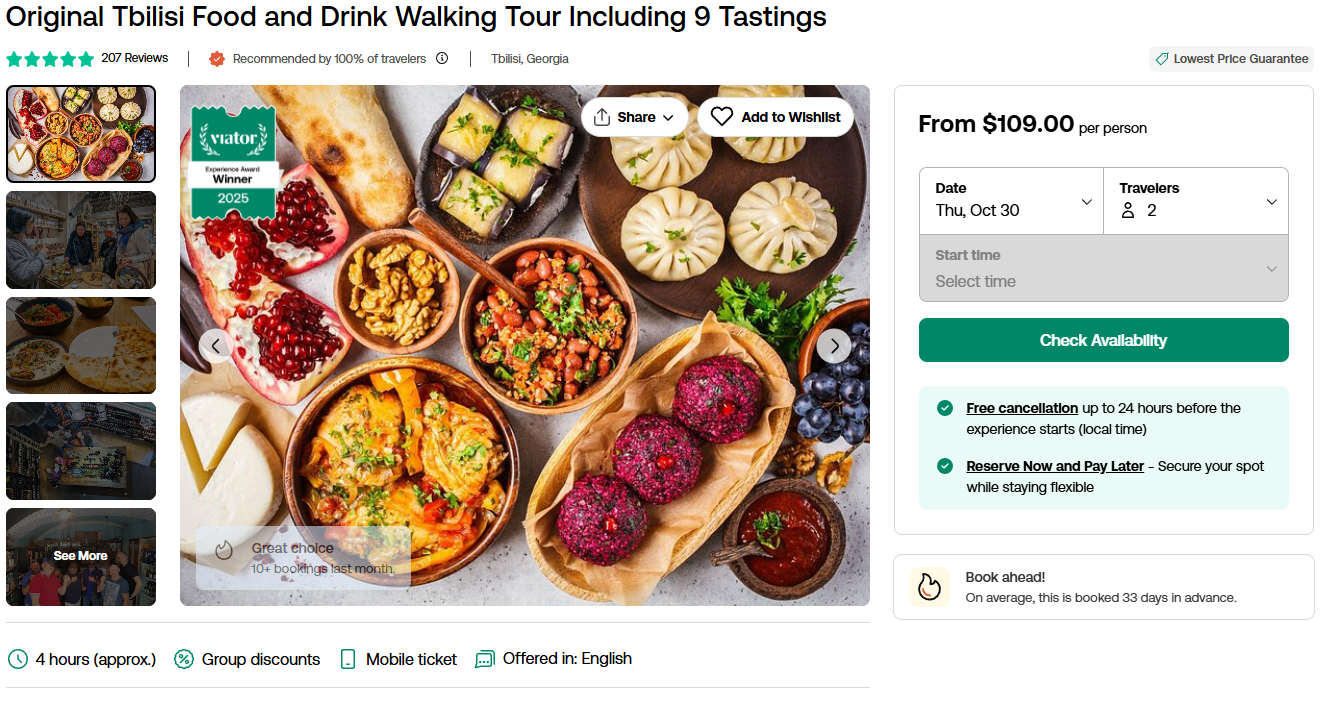Screen dimensions: 1329x708
Task: Click the info icon beside traveler recommendation
Action: click(x=442, y=59)
